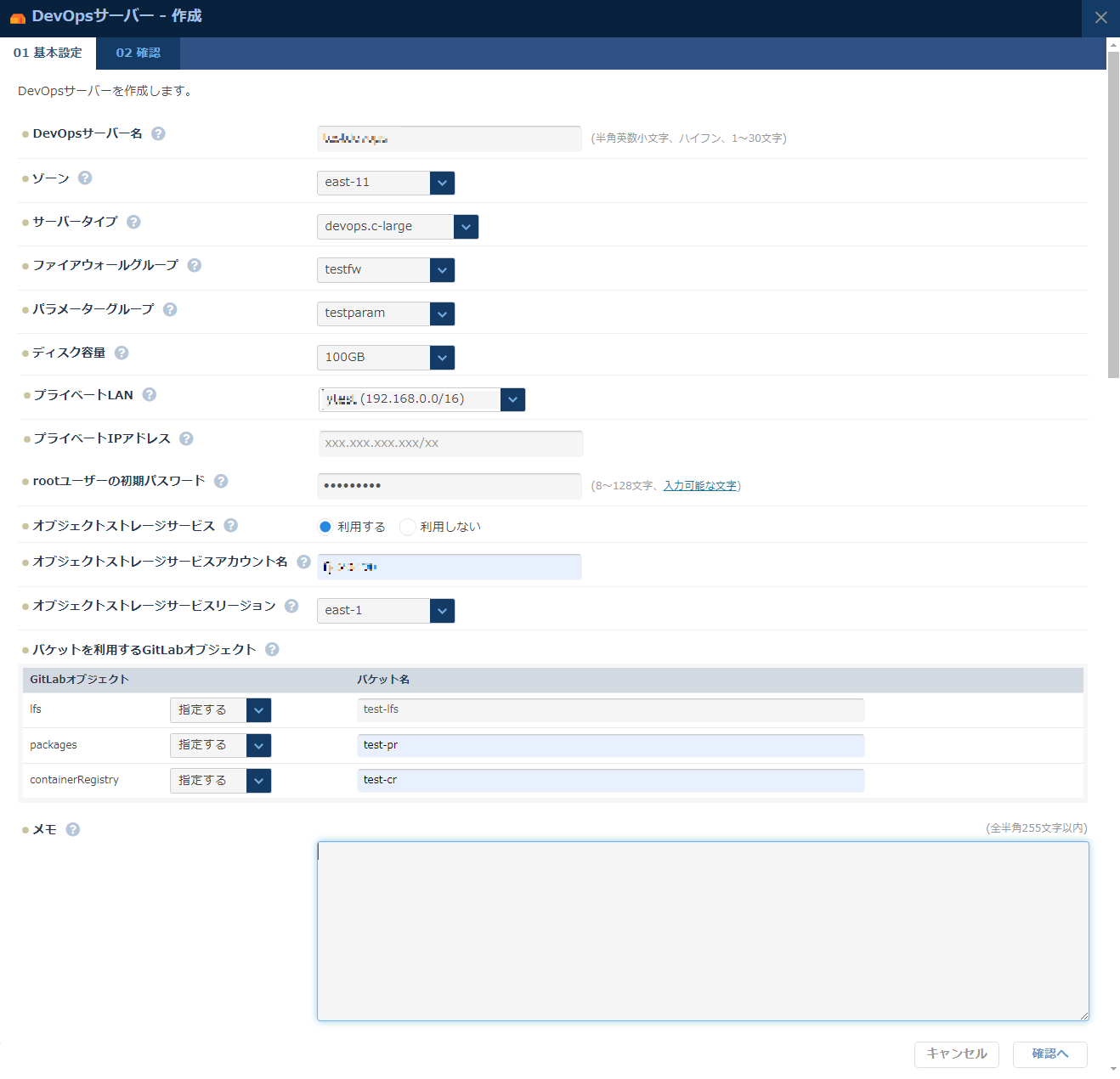Click the バケットを利用するGitLabオブジェクト help icon
This screenshot has width=1120, height=1079.
[x=272, y=648]
